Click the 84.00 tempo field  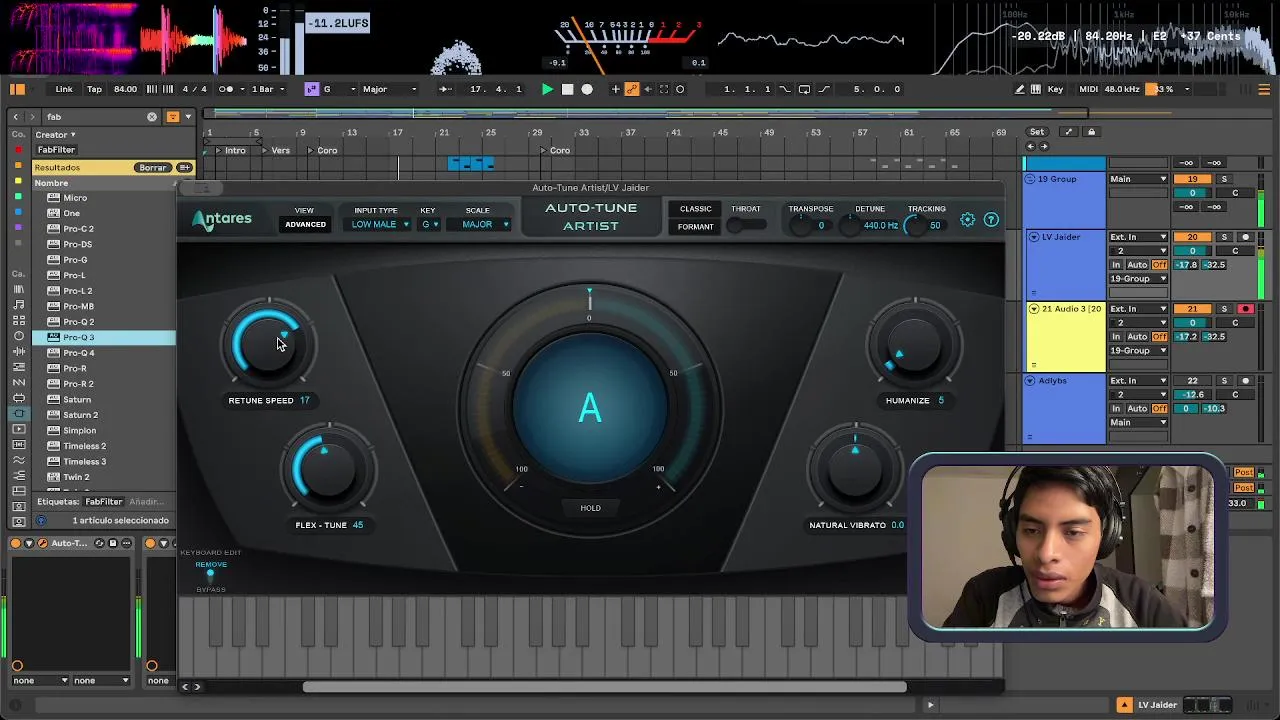point(126,89)
